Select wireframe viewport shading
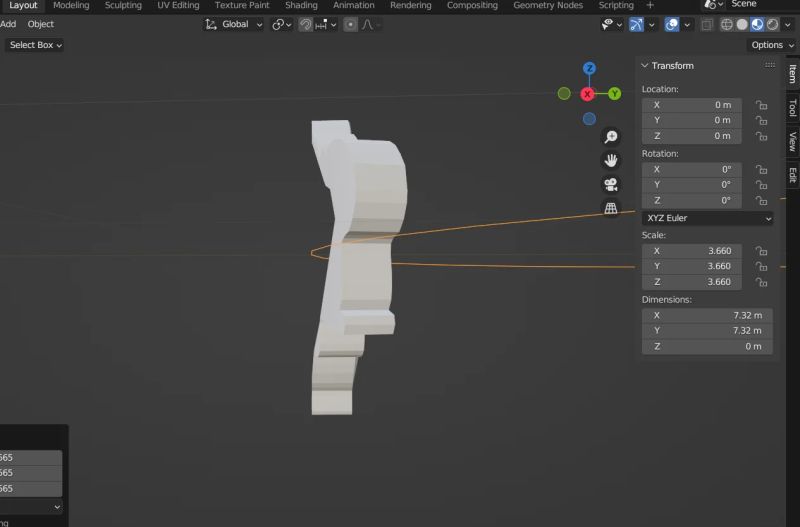This screenshot has height=527, width=800. point(727,24)
